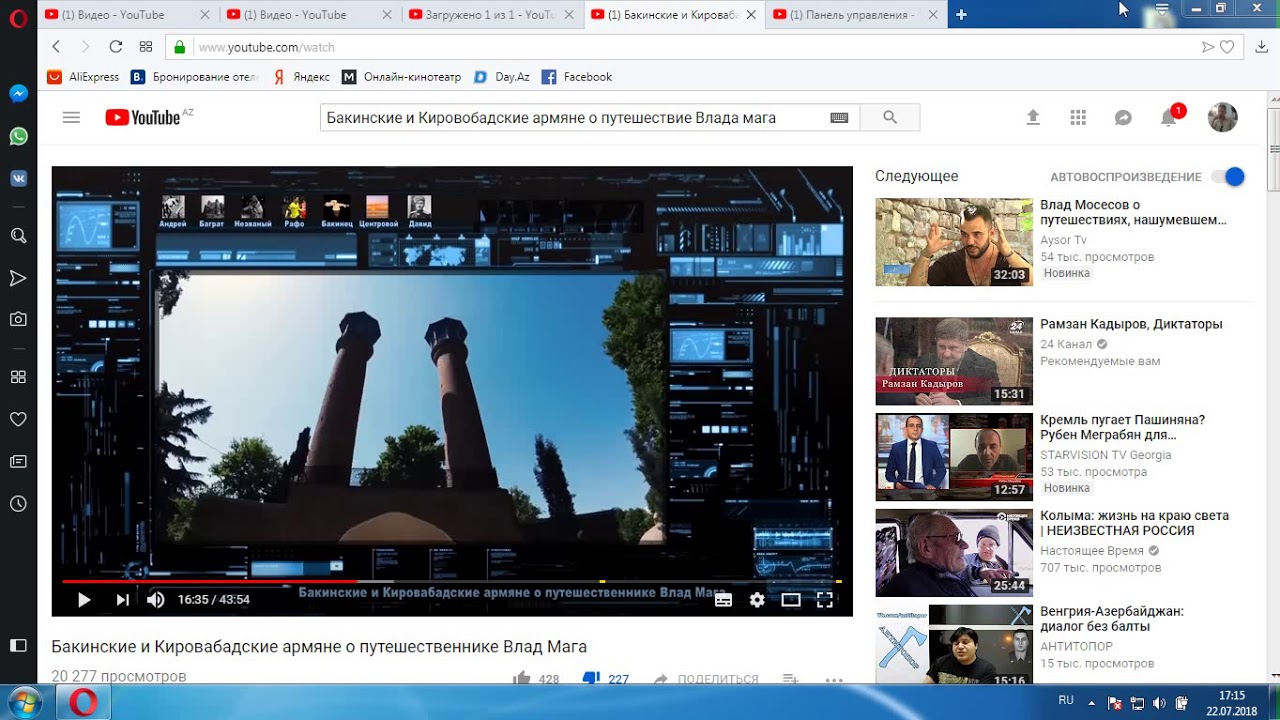Click the sidebar search icon
1280x720 pixels.
[x=18, y=236]
